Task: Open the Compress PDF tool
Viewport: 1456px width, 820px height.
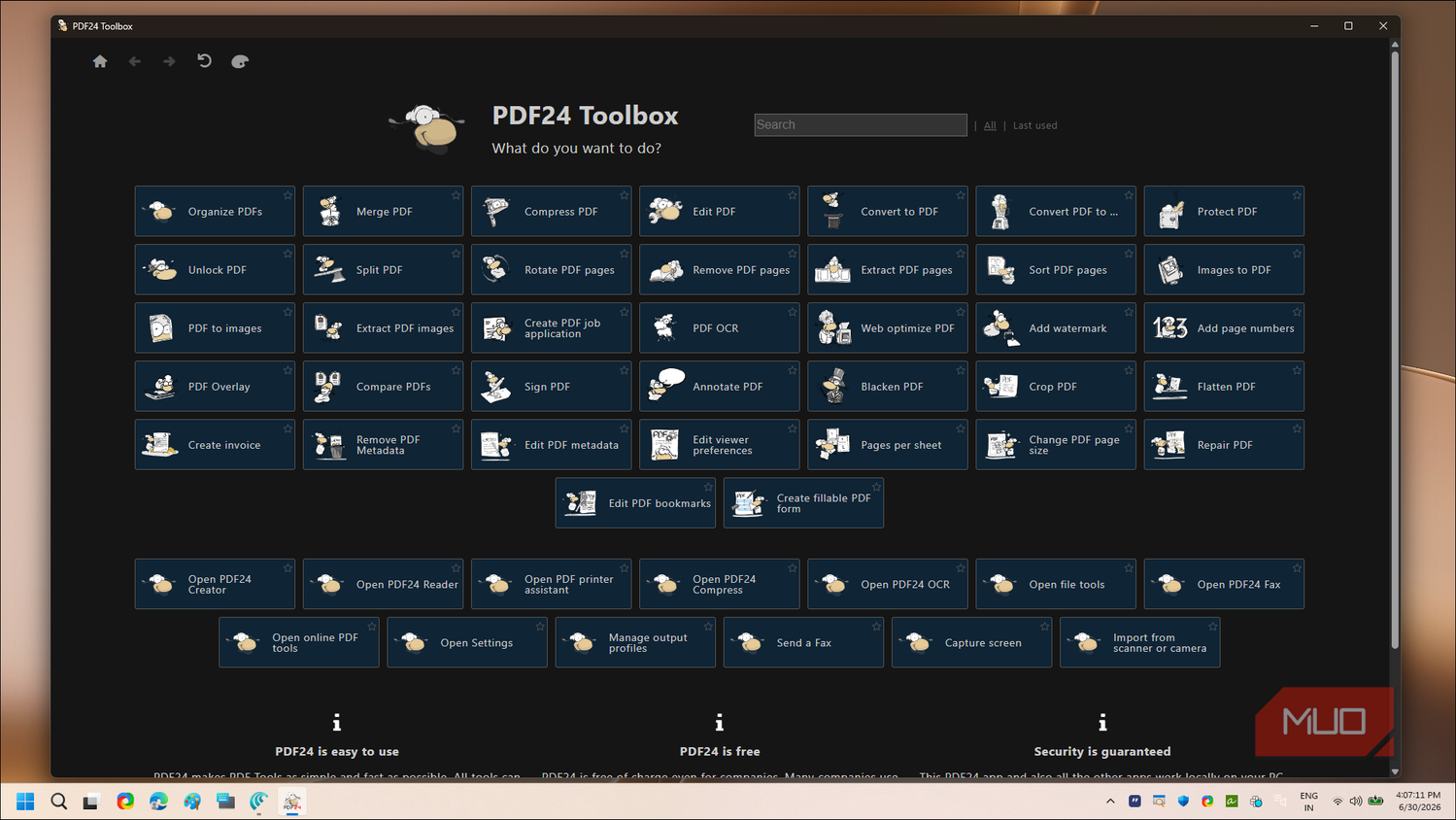Action: point(551,211)
